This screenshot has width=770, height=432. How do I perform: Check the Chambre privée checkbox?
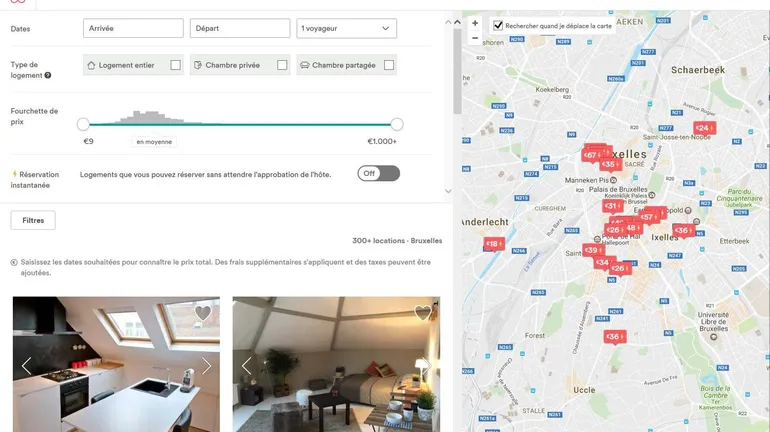point(282,65)
